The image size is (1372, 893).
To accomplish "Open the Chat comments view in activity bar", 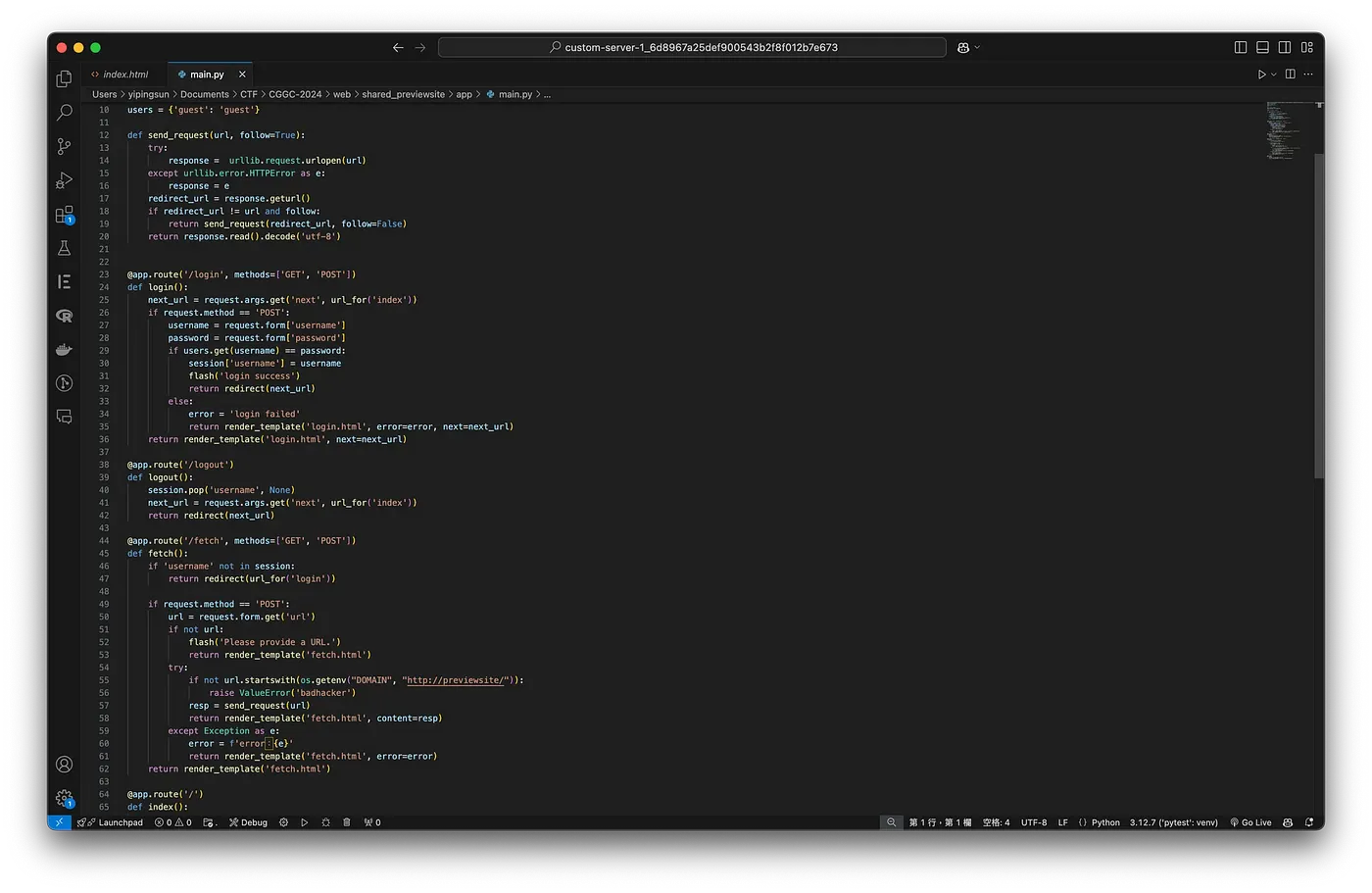I will click(65, 417).
